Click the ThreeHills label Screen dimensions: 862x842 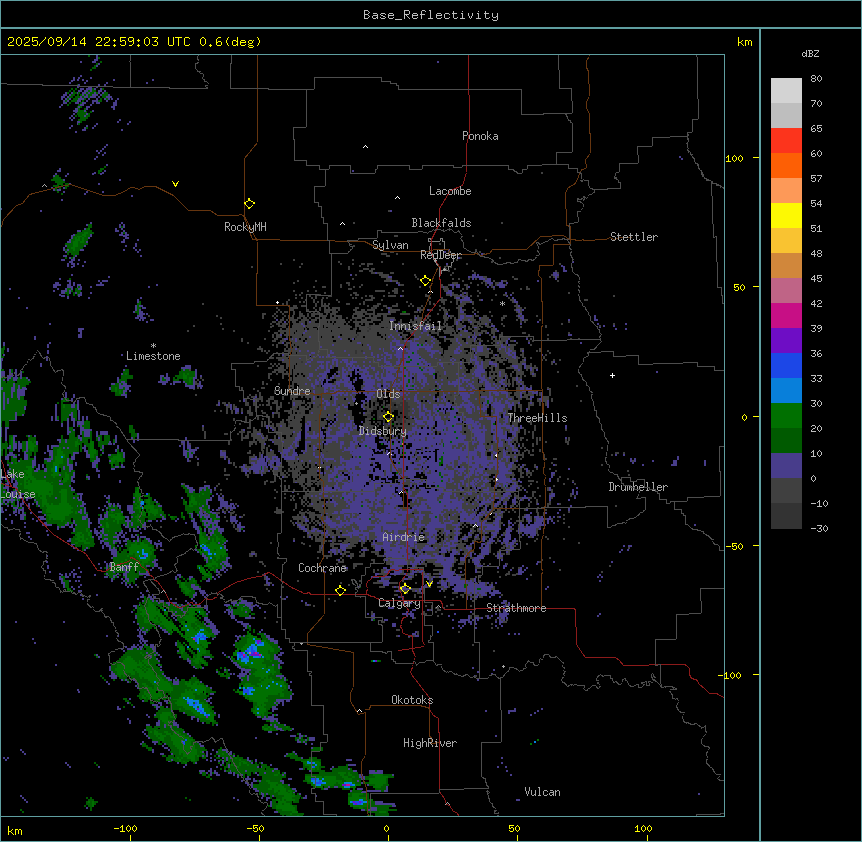coord(537,418)
